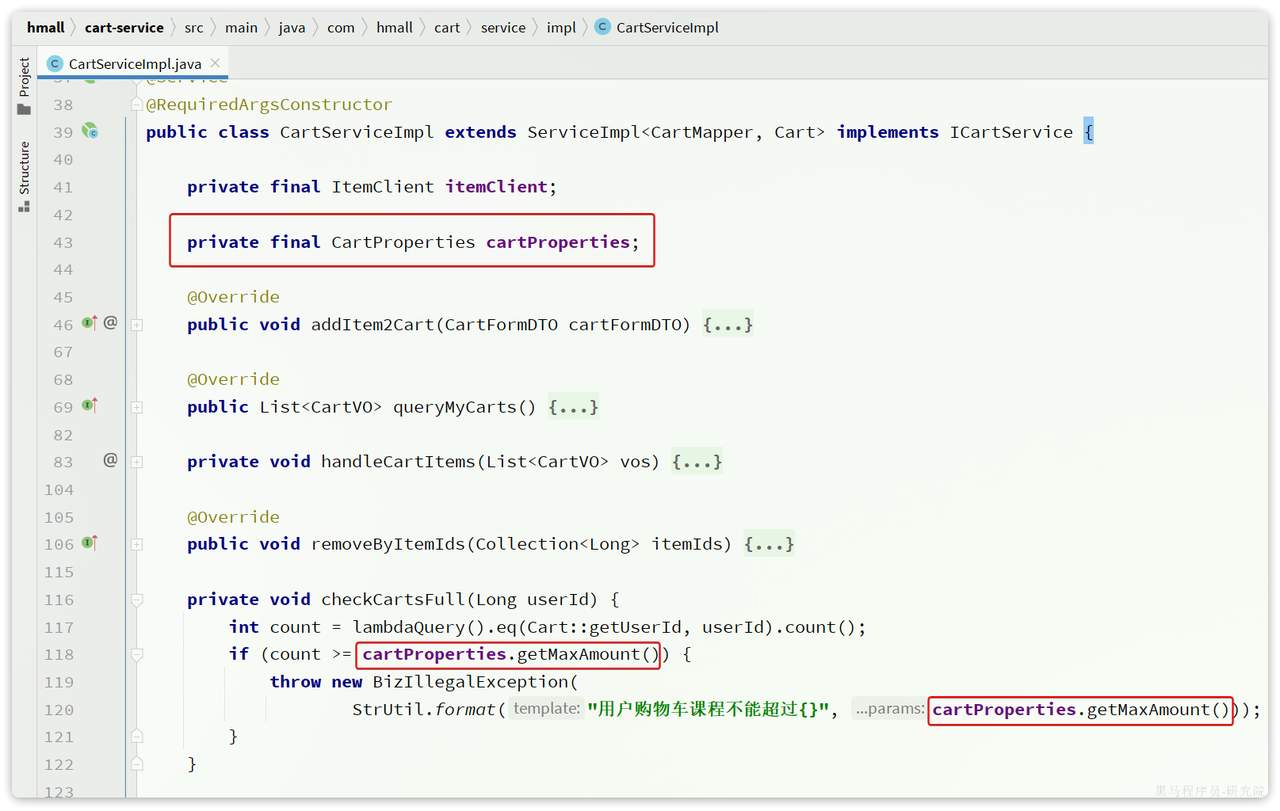Screen dimensions: 1280x811
Task: Navigate to main breadcrumb
Action: [x=241, y=27]
